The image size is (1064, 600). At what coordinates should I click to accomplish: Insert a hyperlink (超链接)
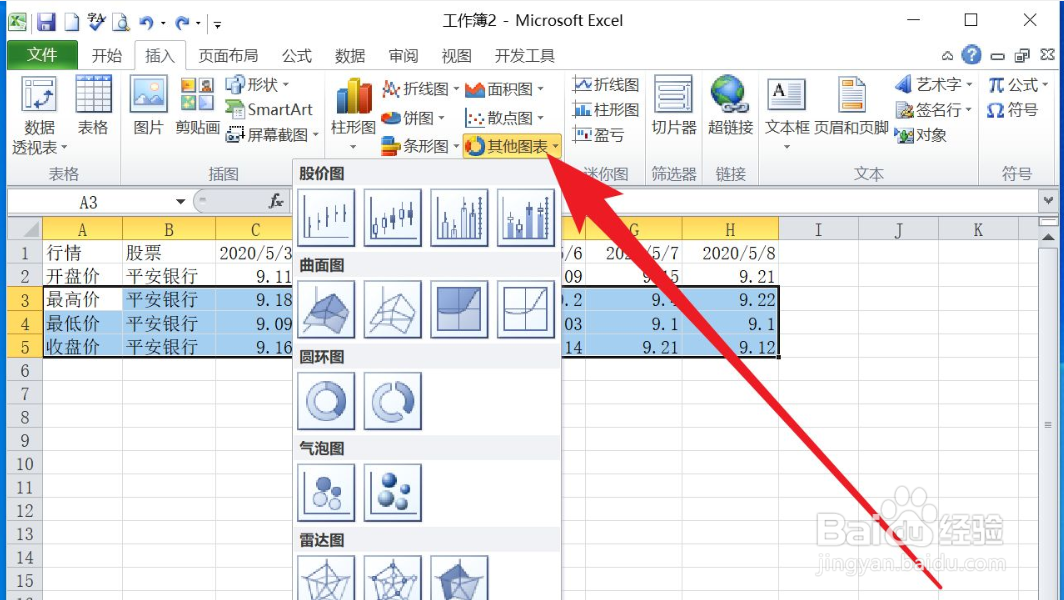(730, 106)
